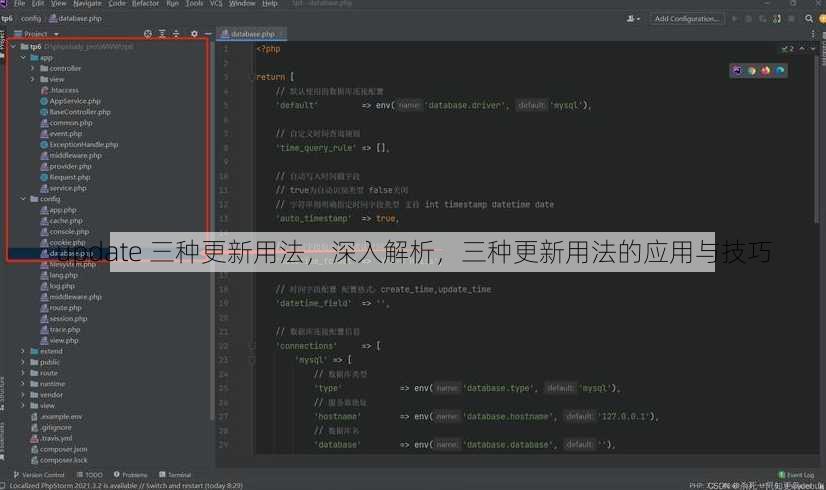Image resolution: width=826 pixels, height=490 pixels.
Task: Open the Project view selector dropdown
Action: (37, 34)
